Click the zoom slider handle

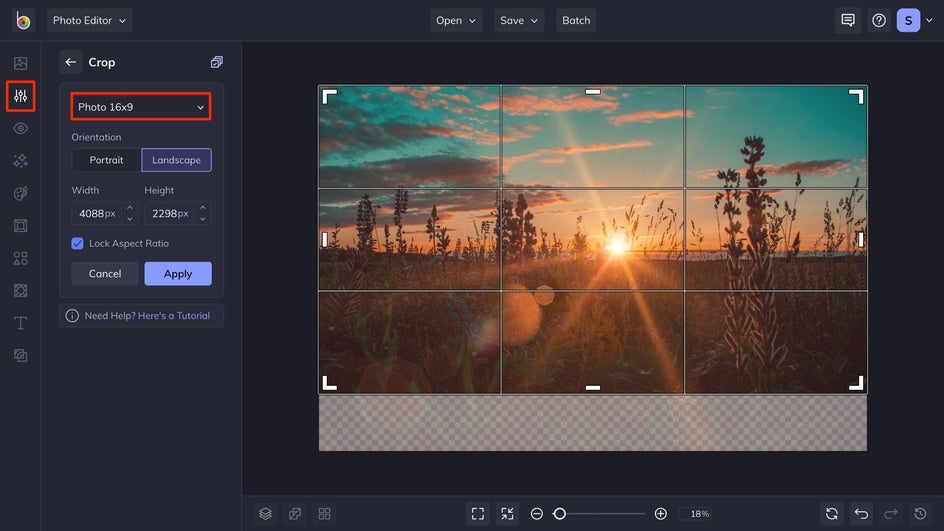[x=560, y=513]
